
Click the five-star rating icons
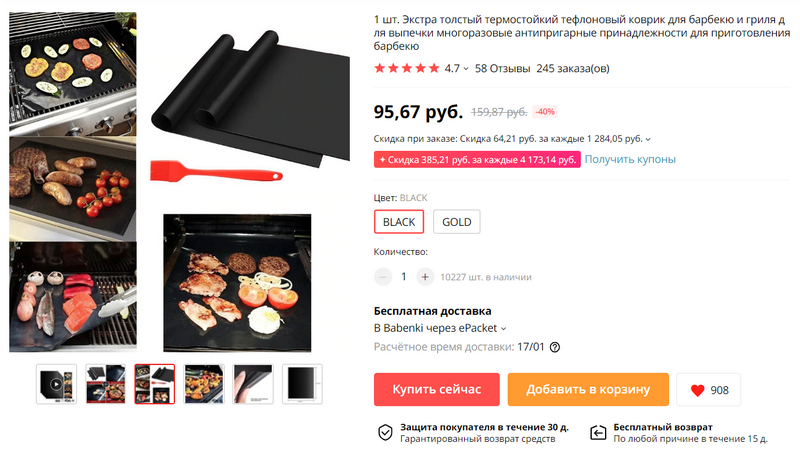(x=407, y=68)
